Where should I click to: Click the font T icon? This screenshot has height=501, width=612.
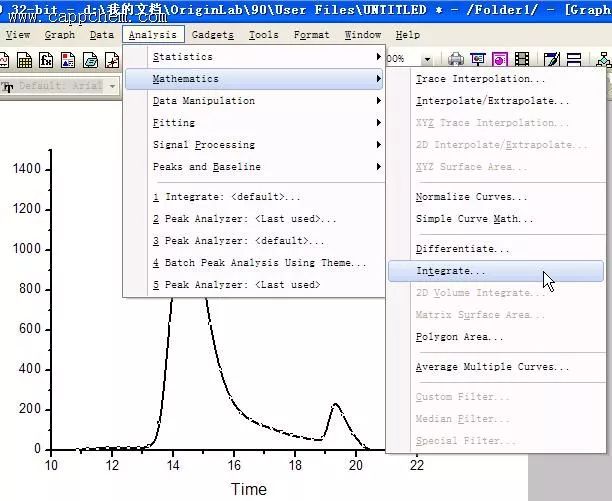click(x=7, y=86)
